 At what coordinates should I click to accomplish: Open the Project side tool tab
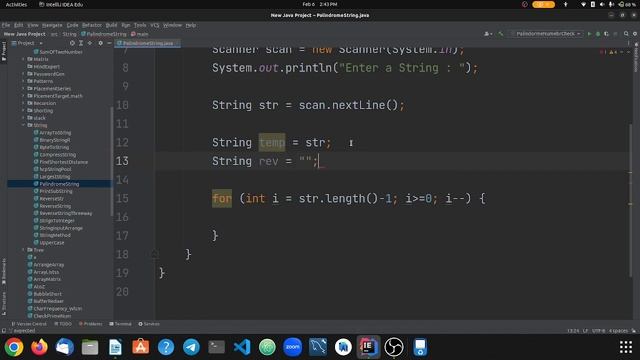tap(4, 51)
